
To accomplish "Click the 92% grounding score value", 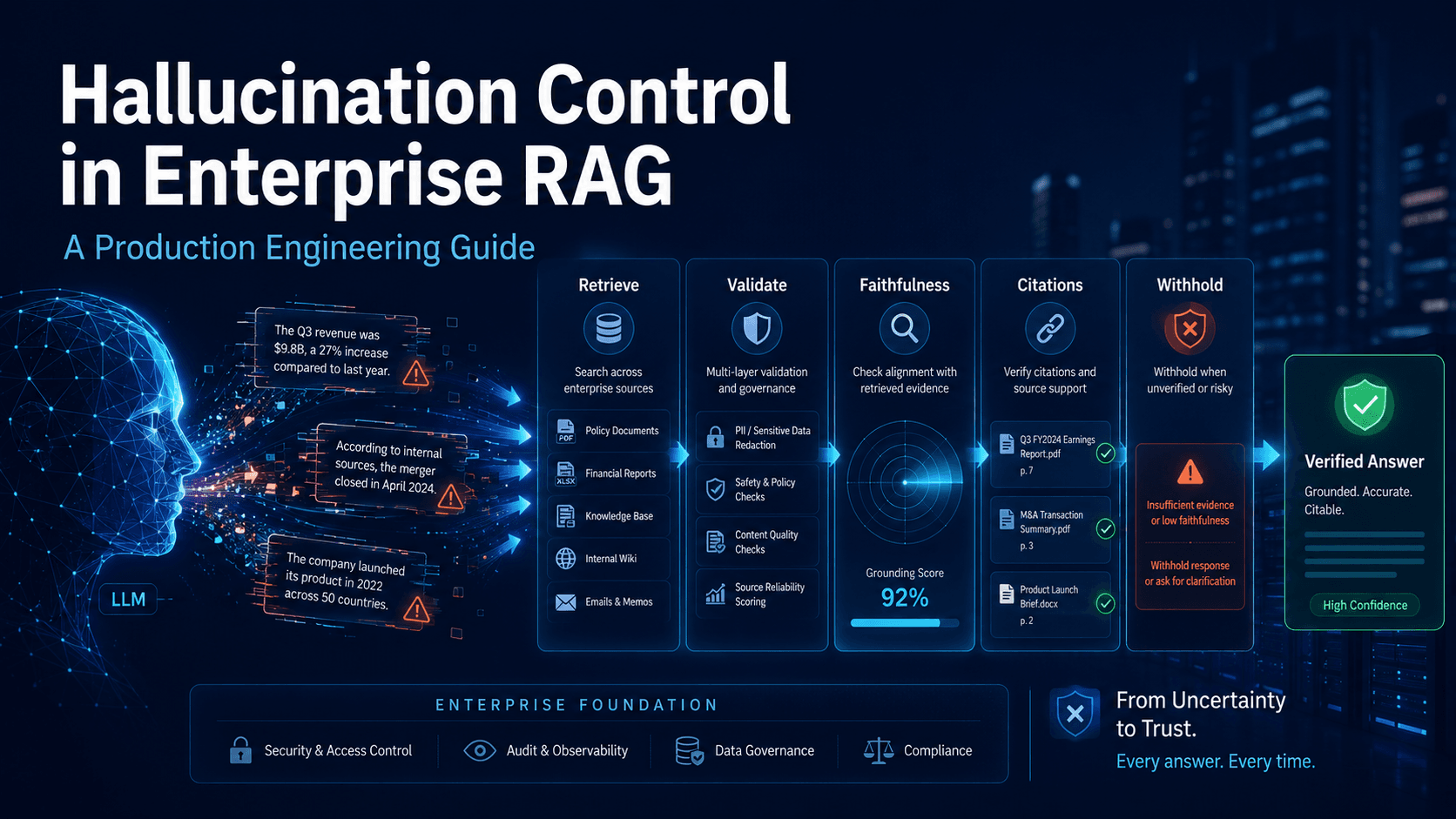I will 904,598.
